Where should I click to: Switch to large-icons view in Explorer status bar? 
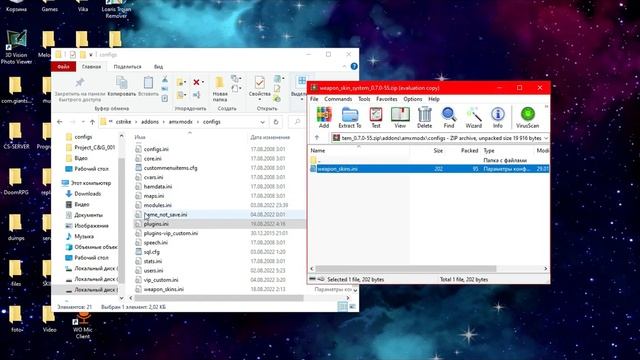tap(352, 307)
